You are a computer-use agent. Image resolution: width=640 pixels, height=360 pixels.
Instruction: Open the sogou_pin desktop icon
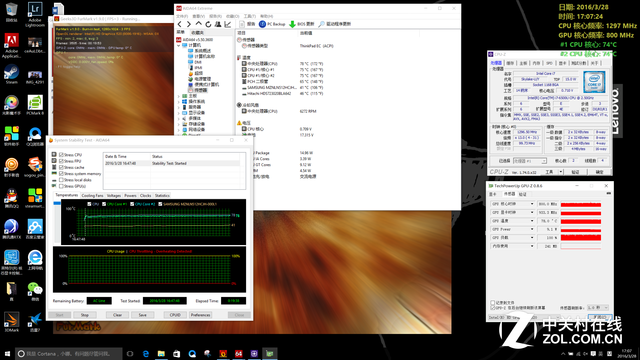[x=35, y=167]
